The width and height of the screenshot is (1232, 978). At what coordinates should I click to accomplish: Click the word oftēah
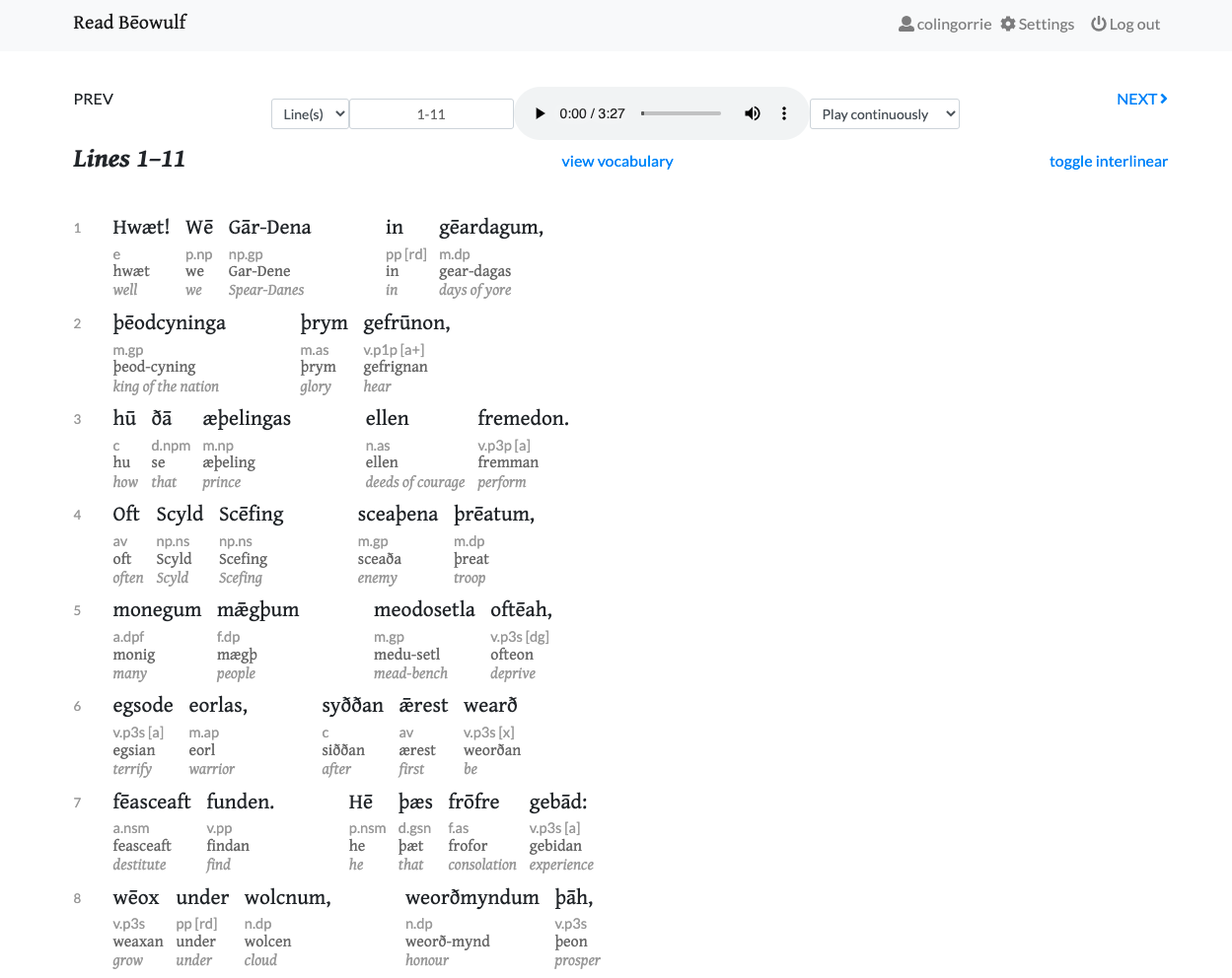point(521,609)
